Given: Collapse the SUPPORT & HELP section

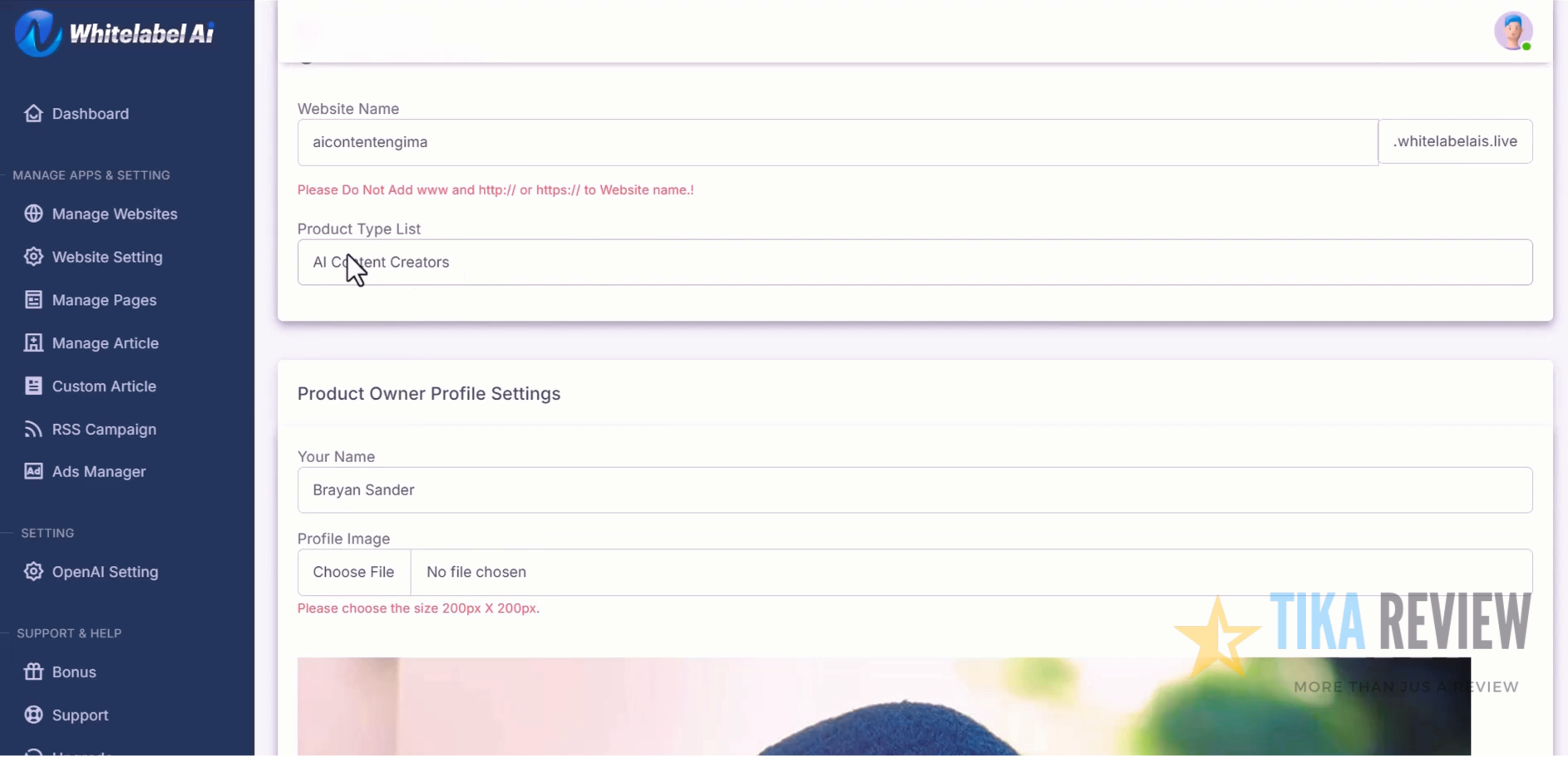Looking at the screenshot, I should 69,632.
